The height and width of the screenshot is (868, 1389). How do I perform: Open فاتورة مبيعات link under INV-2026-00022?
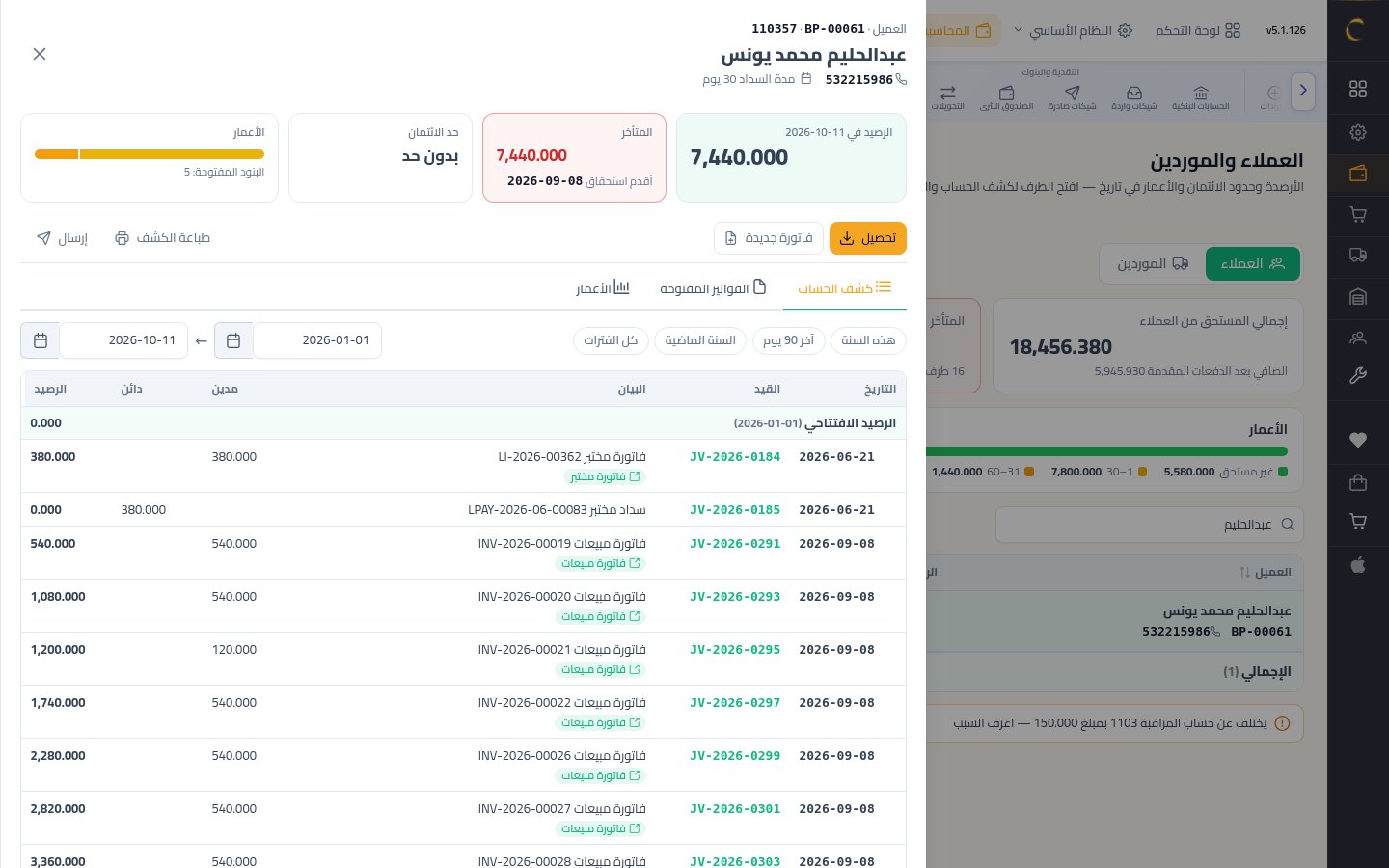click(601, 723)
